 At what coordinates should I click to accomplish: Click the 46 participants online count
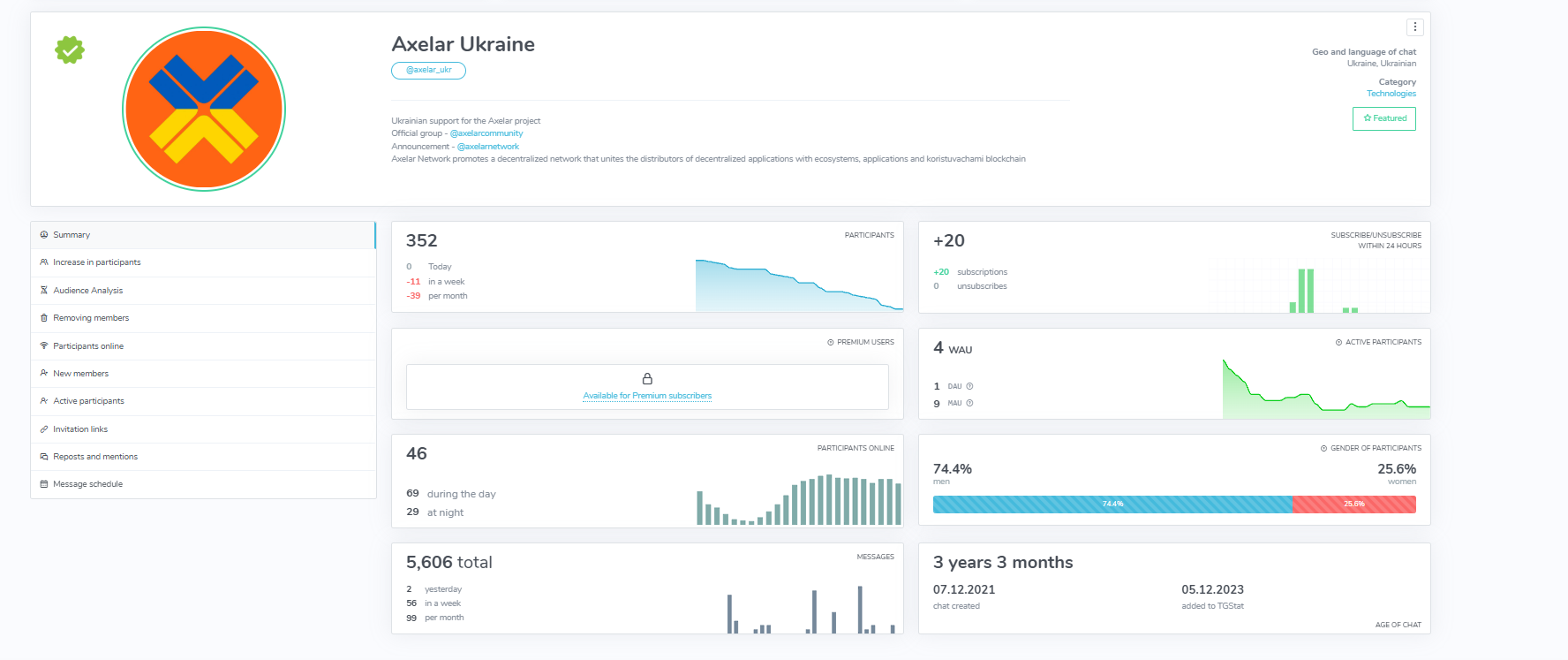(417, 453)
